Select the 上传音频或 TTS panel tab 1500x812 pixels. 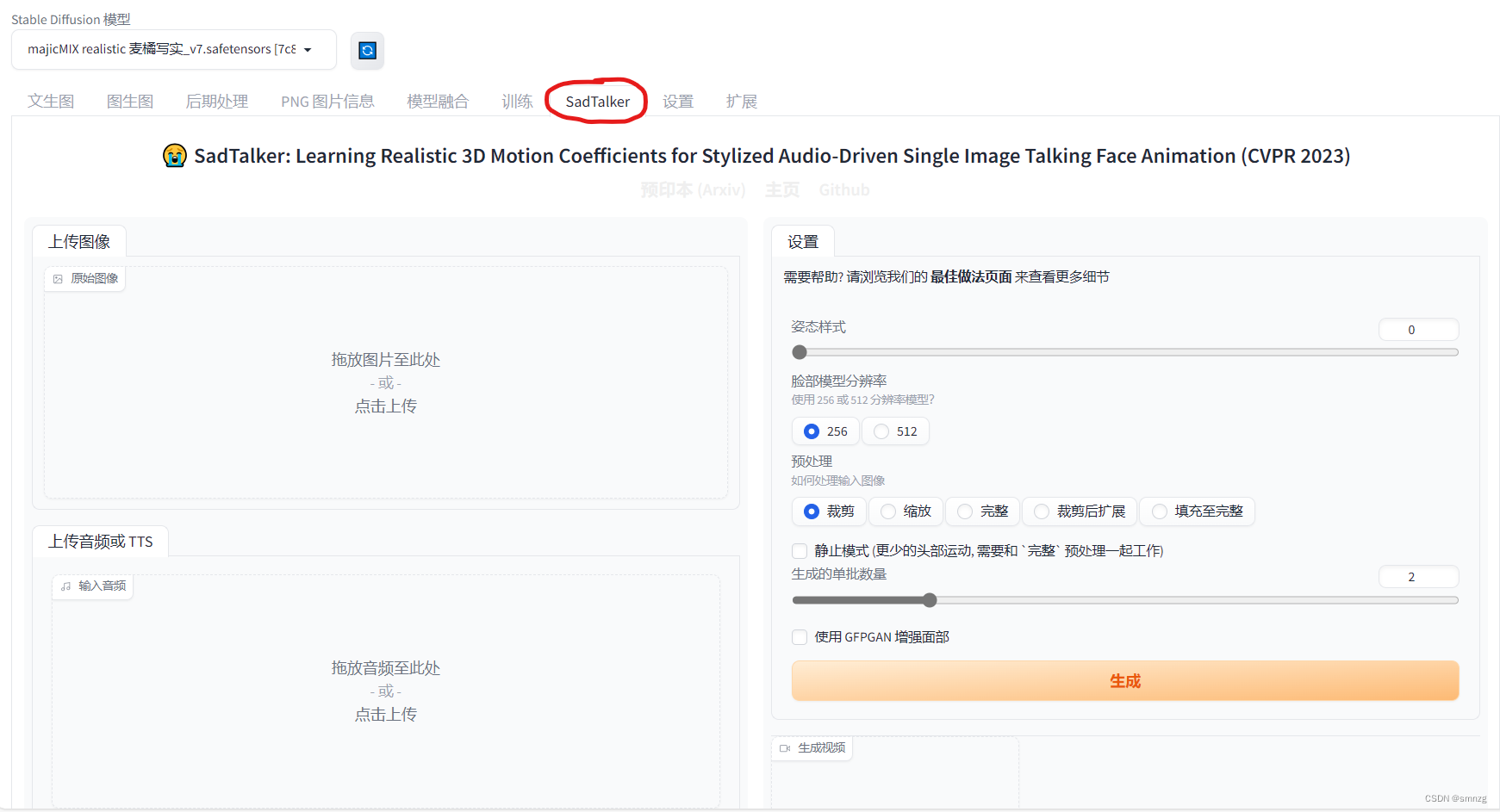100,541
